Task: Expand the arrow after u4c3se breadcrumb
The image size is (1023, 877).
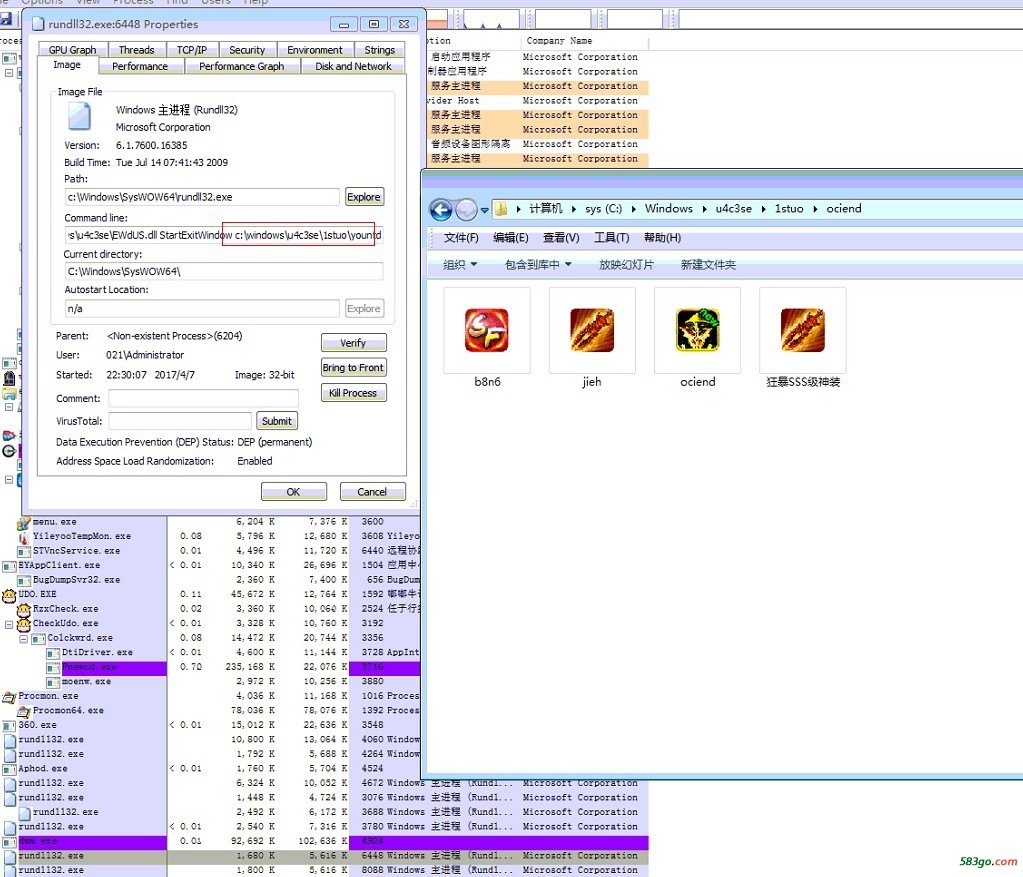Action: pyautogui.click(x=763, y=209)
